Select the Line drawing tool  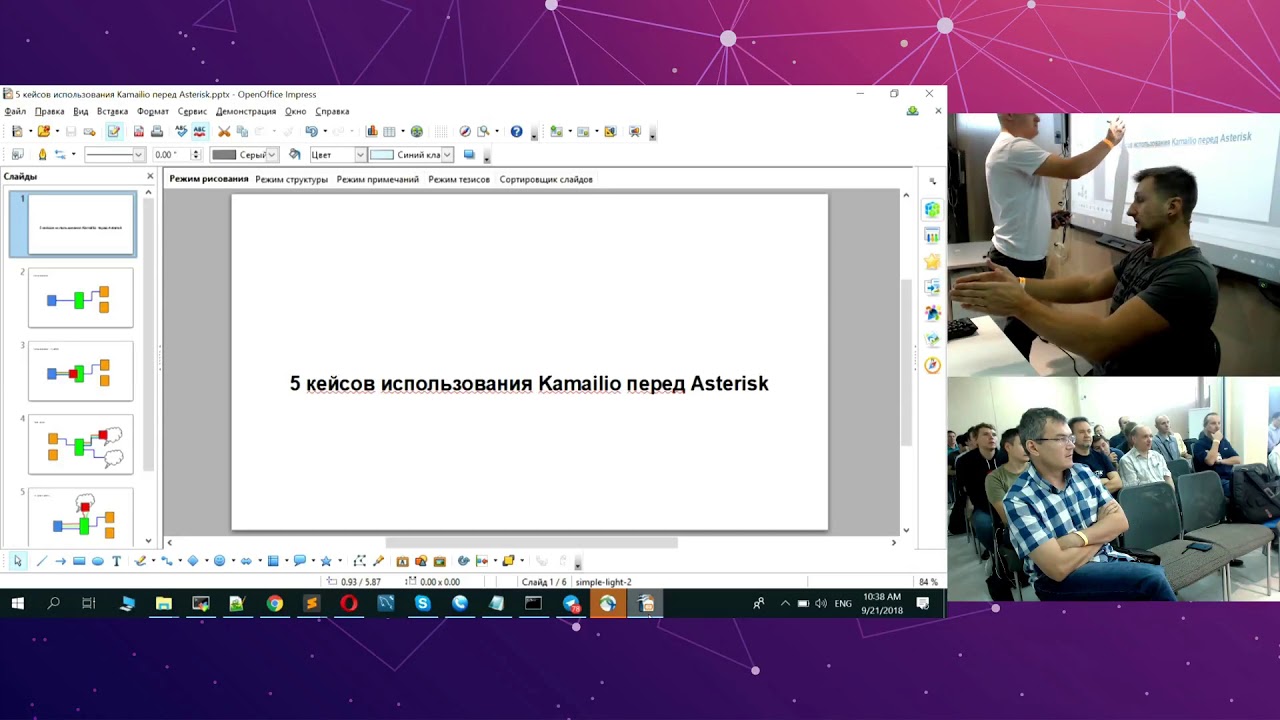pyautogui.click(x=42, y=561)
